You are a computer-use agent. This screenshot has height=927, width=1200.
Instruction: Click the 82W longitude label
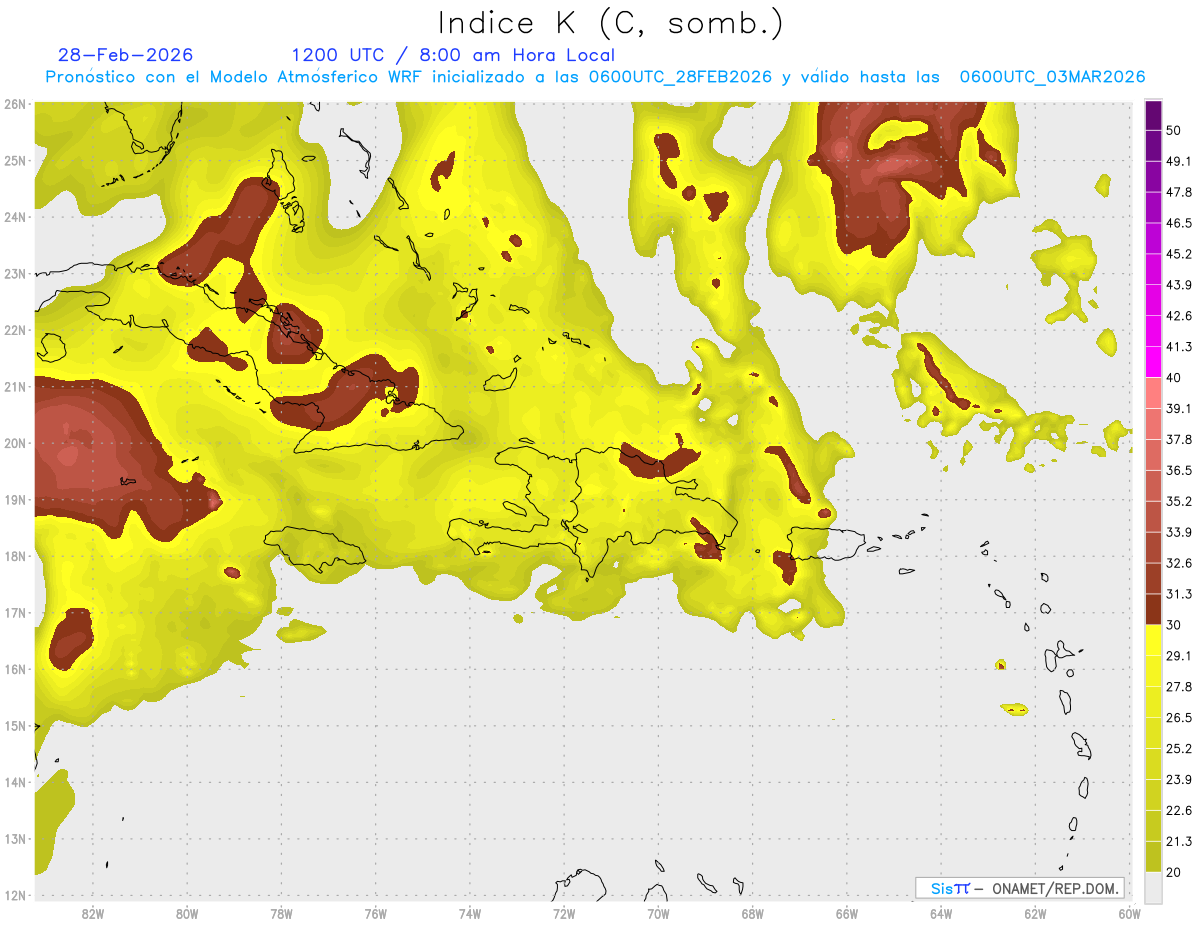tap(93, 913)
